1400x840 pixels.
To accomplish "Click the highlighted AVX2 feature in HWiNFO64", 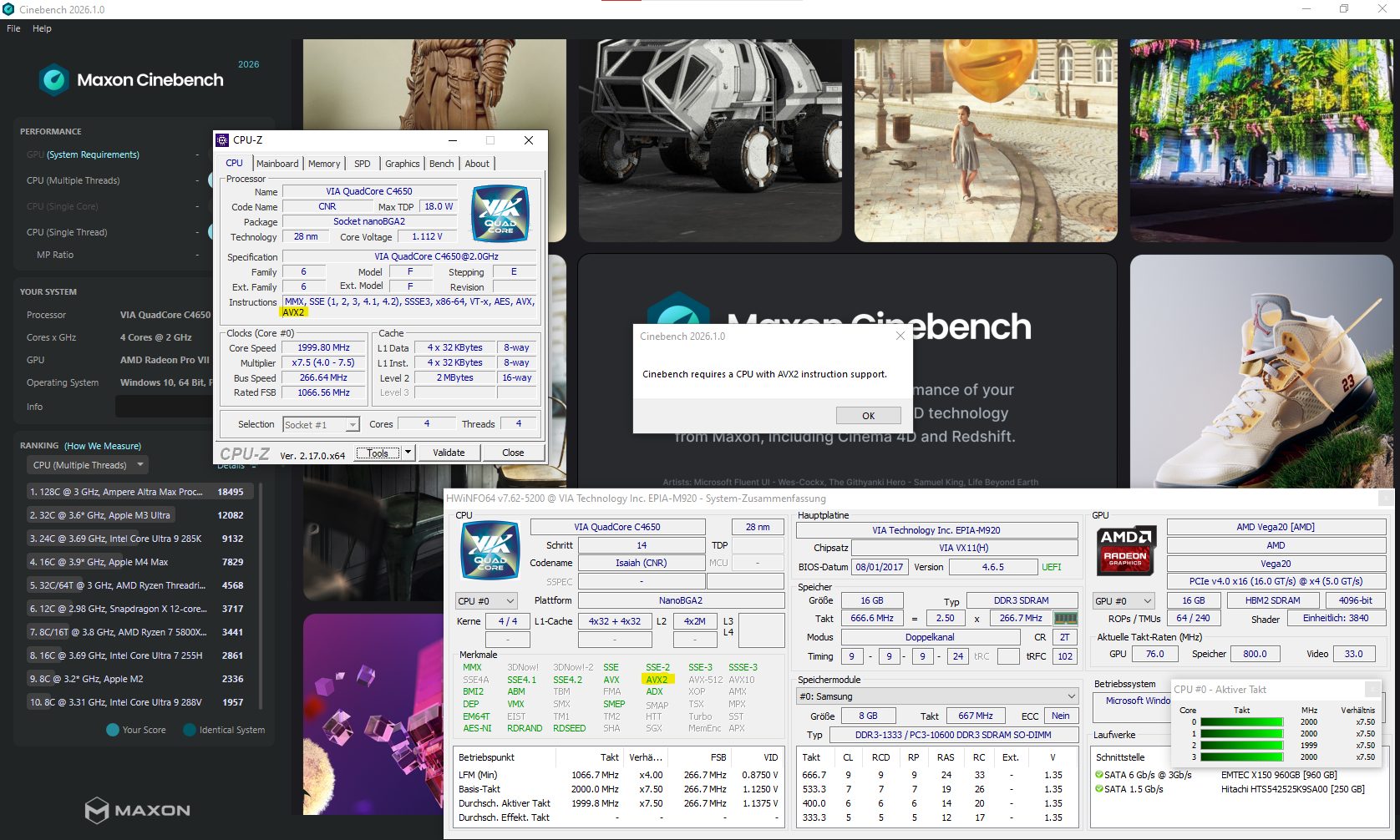I will (657, 680).
